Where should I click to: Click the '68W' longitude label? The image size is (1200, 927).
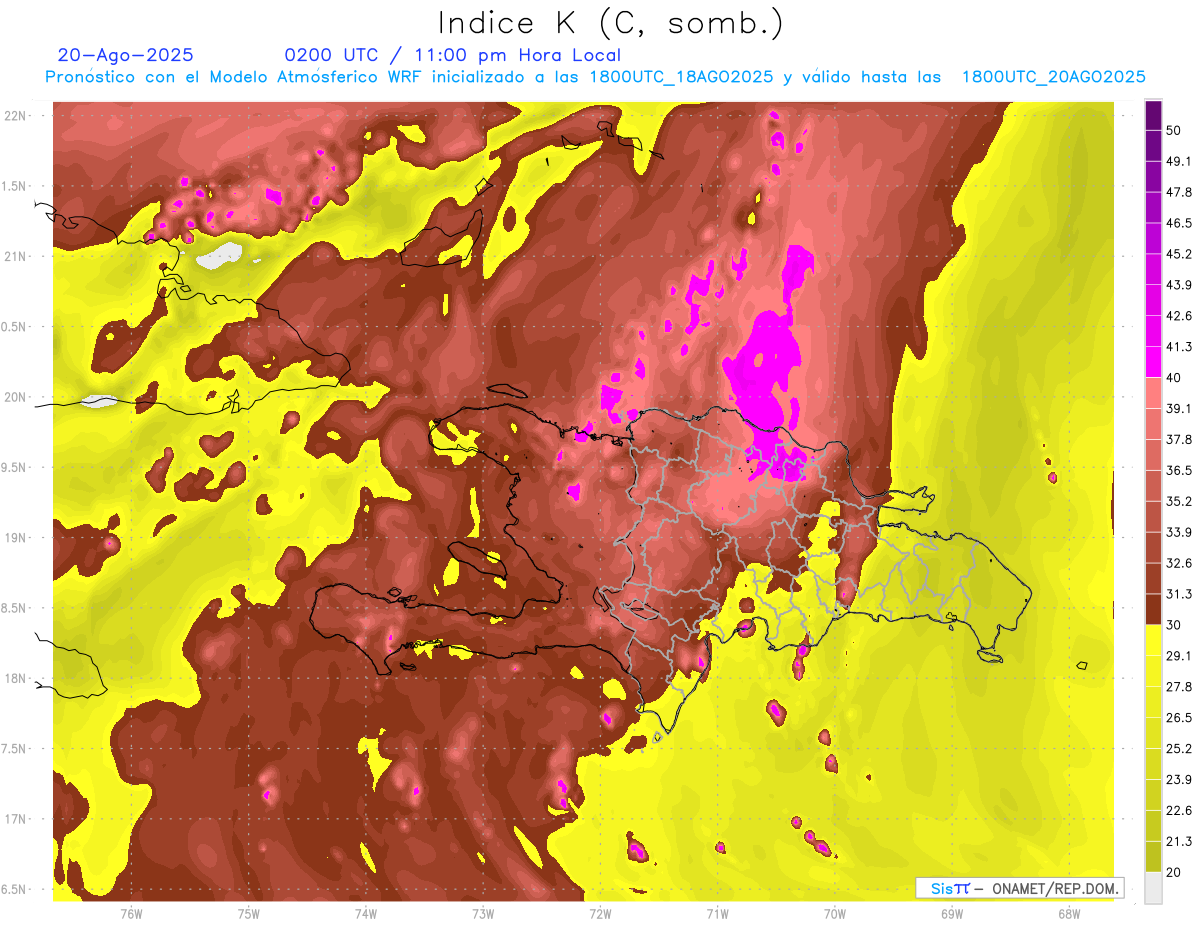click(x=1069, y=913)
